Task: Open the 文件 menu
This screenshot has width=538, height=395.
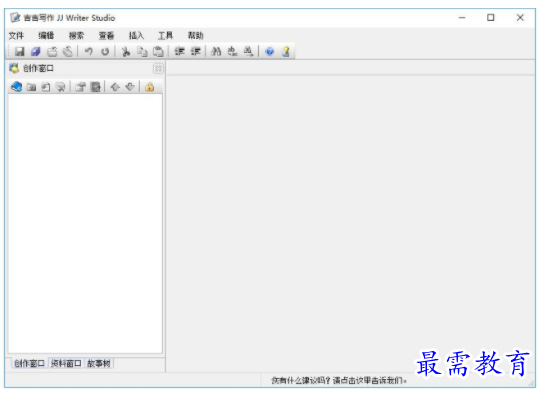Action: (x=16, y=35)
